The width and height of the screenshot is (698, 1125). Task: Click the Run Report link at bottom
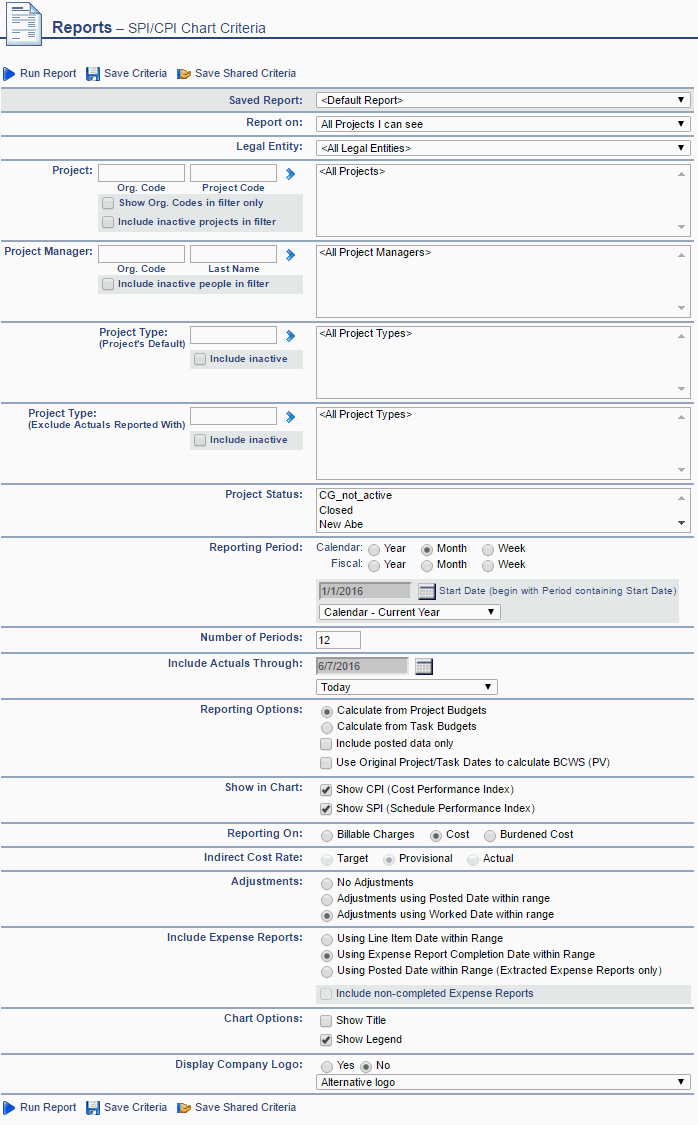click(47, 1107)
